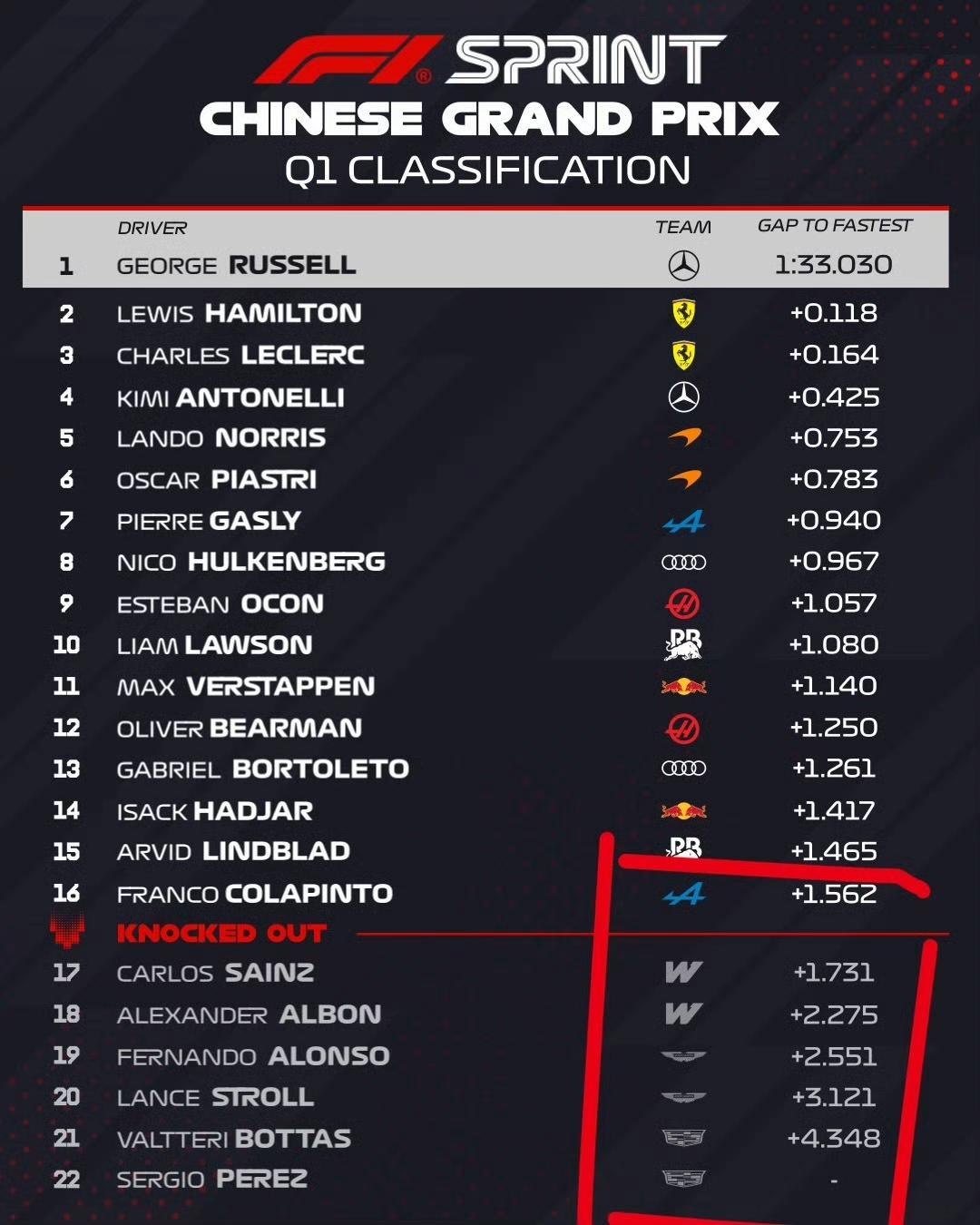Click the Racing Bulls logo beside Liam Lawson
The image size is (980, 1225).
[x=683, y=644]
